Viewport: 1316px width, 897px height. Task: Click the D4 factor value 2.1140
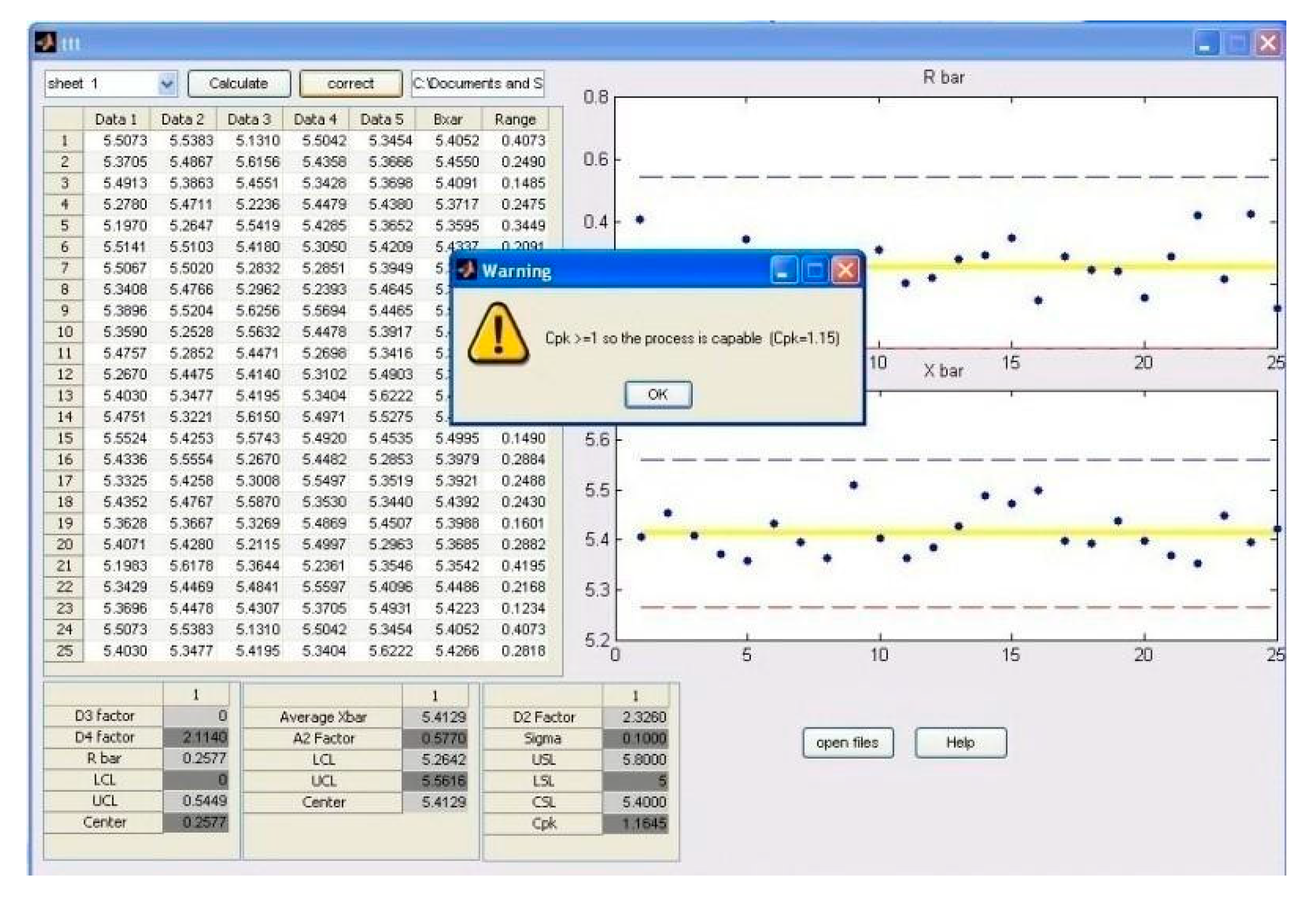click(197, 737)
